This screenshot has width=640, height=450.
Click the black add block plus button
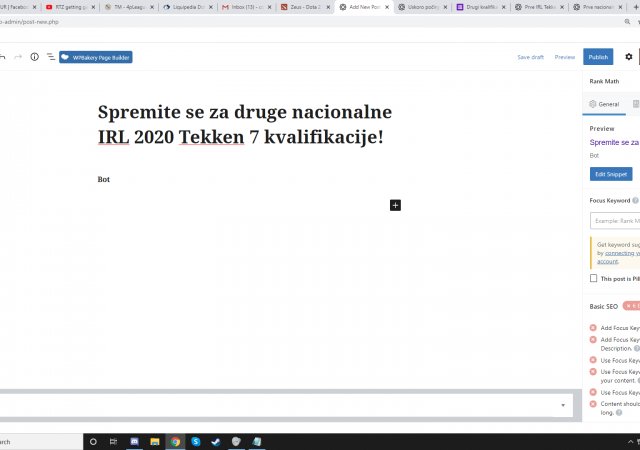[395, 205]
